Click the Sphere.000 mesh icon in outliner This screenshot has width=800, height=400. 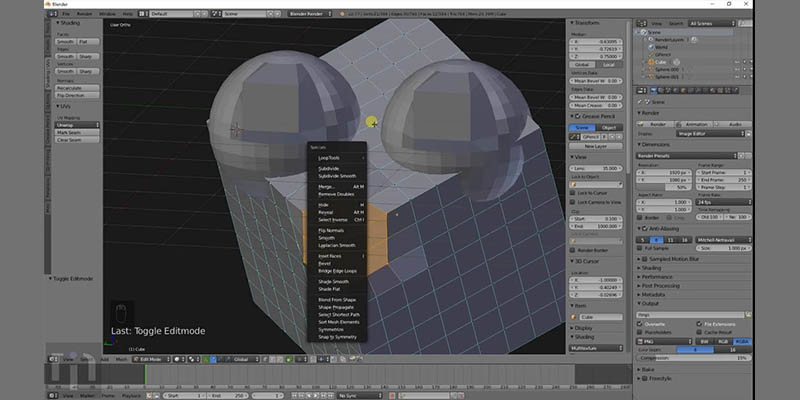(651, 69)
